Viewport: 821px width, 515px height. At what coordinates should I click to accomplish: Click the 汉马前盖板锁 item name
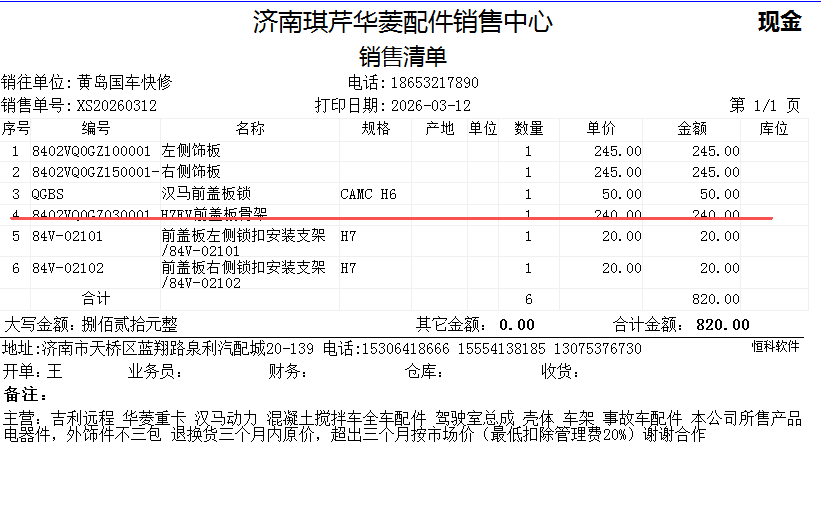click(x=206, y=193)
